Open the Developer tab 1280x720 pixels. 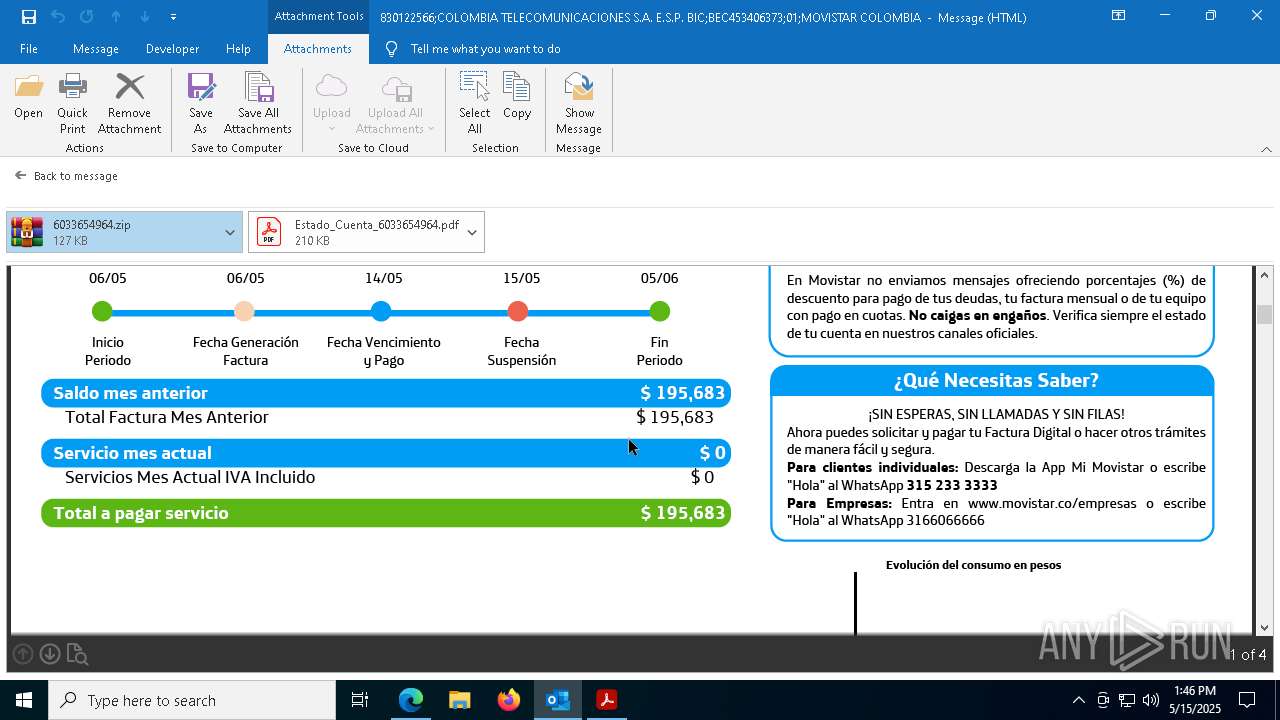pos(172,49)
